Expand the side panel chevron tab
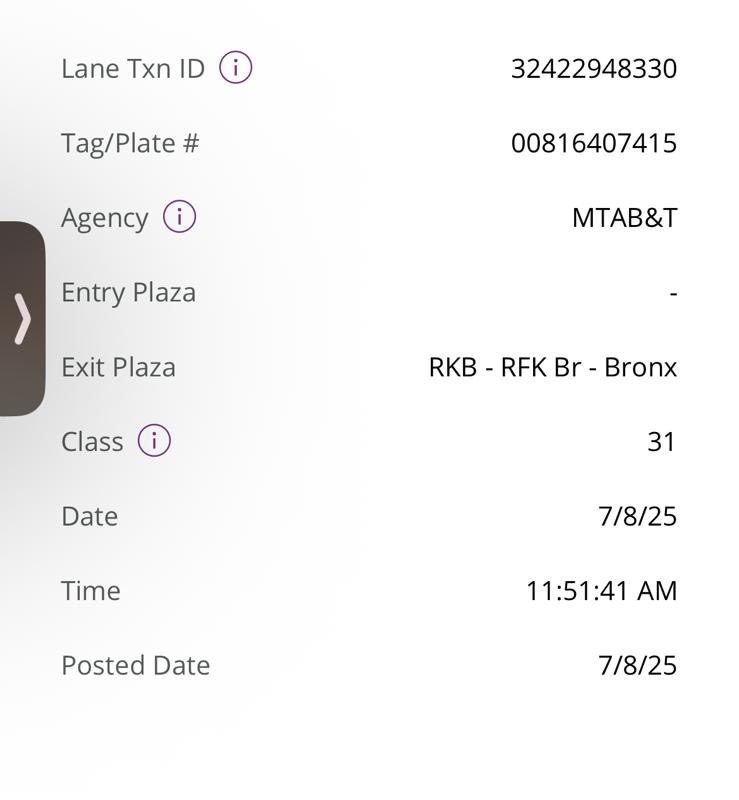739x800 pixels. click(x=22, y=319)
